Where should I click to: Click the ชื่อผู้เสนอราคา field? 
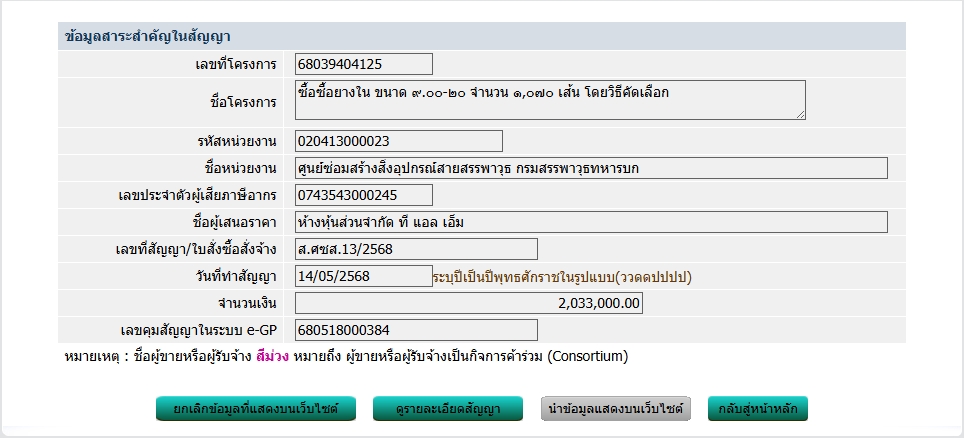(x=591, y=222)
